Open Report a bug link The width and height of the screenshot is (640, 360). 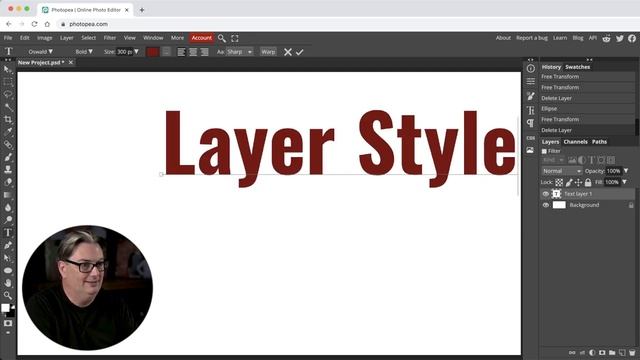click(x=531, y=38)
